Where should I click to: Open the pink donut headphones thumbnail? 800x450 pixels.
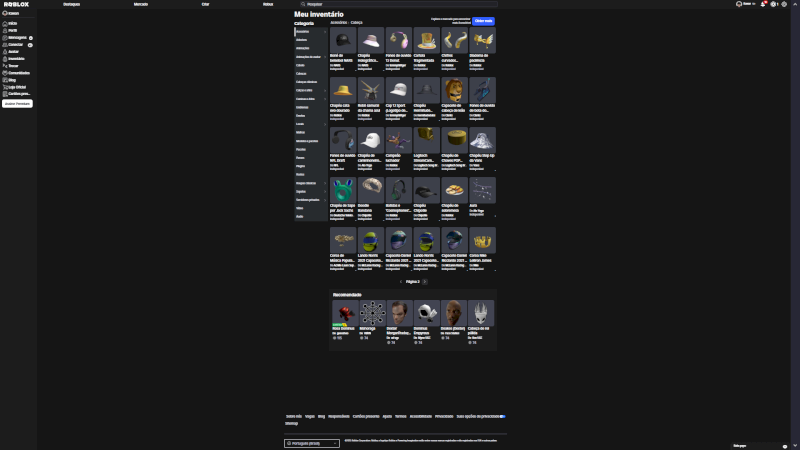coord(398,40)
